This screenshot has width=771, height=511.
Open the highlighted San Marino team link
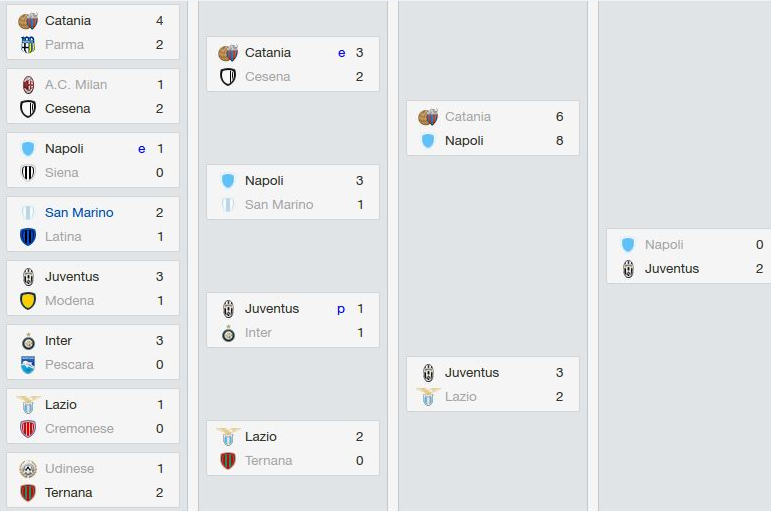79,212
